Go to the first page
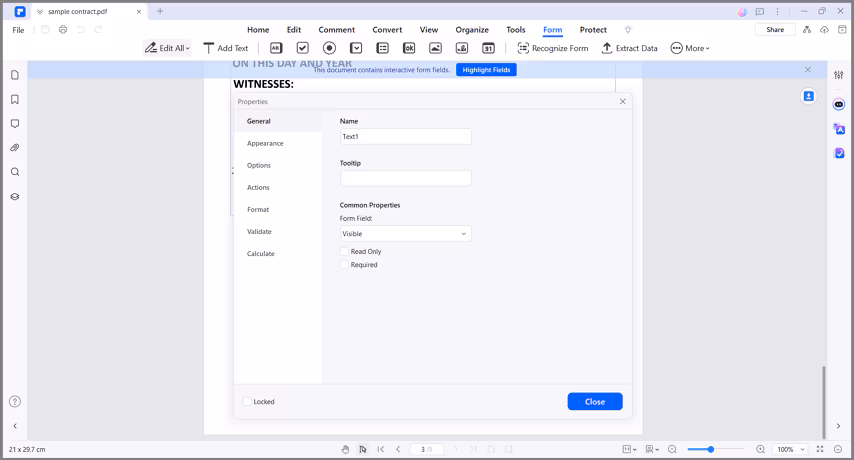This screenshot has width=854, height=460. 381,449
